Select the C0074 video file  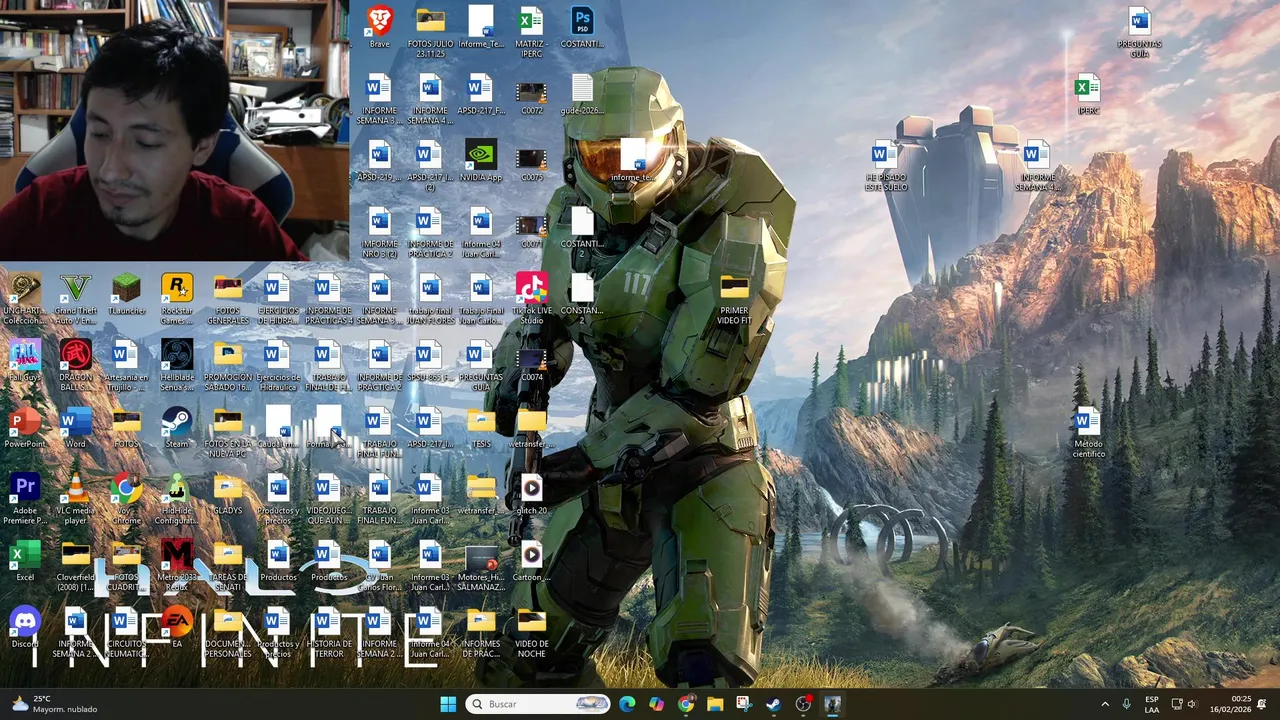tap(532, 365)
